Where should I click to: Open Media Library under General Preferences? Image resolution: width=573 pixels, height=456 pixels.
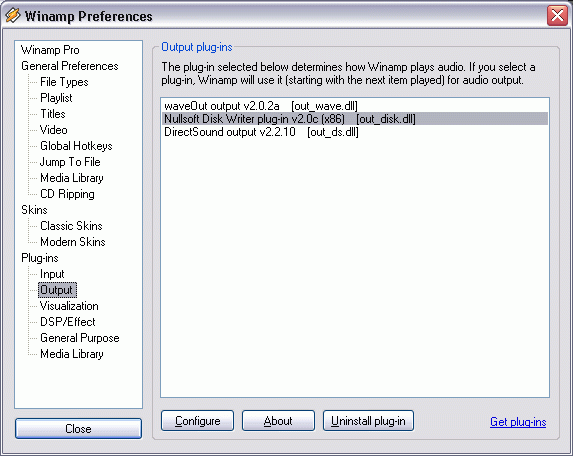(72, 178)
